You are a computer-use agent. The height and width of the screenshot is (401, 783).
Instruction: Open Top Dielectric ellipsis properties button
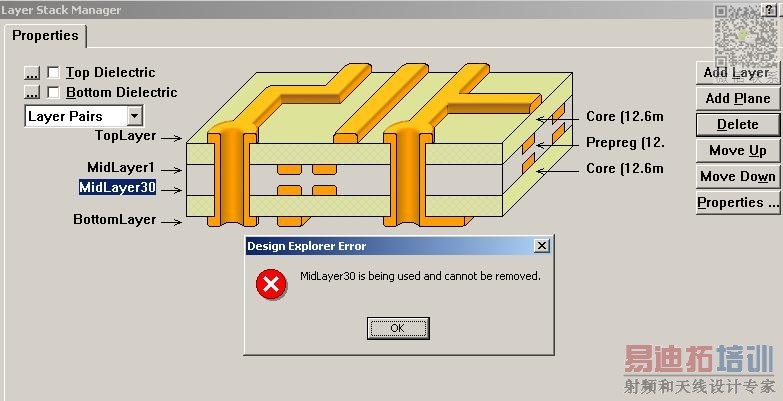32,73
